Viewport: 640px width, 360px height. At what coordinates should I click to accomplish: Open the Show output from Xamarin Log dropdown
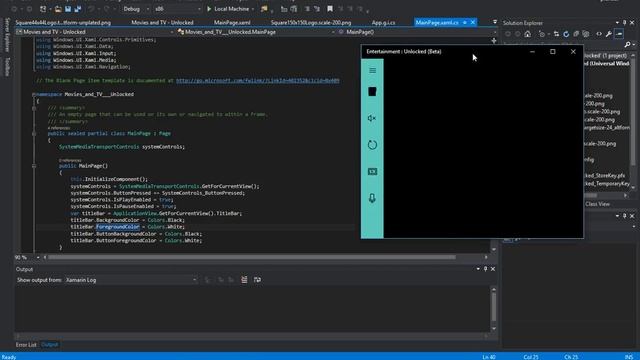tap(131, 280)
